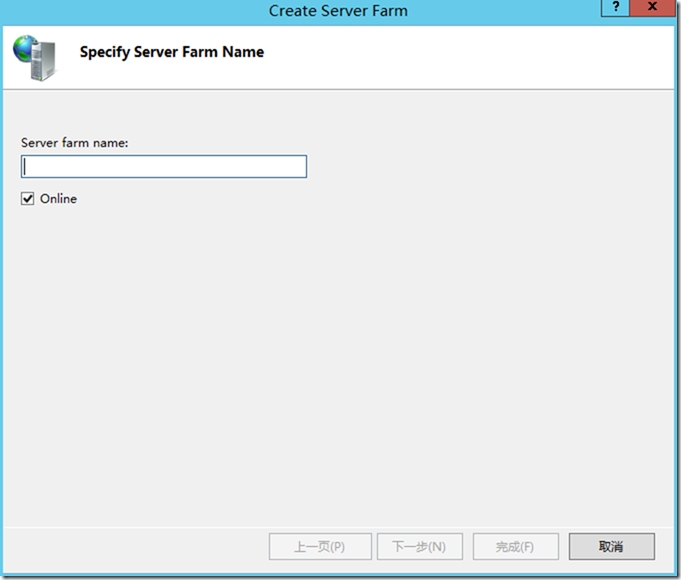This screenshot has width=681, height=580.
Task: Click the server farm globe icon
Action: [x=35, y=58]
